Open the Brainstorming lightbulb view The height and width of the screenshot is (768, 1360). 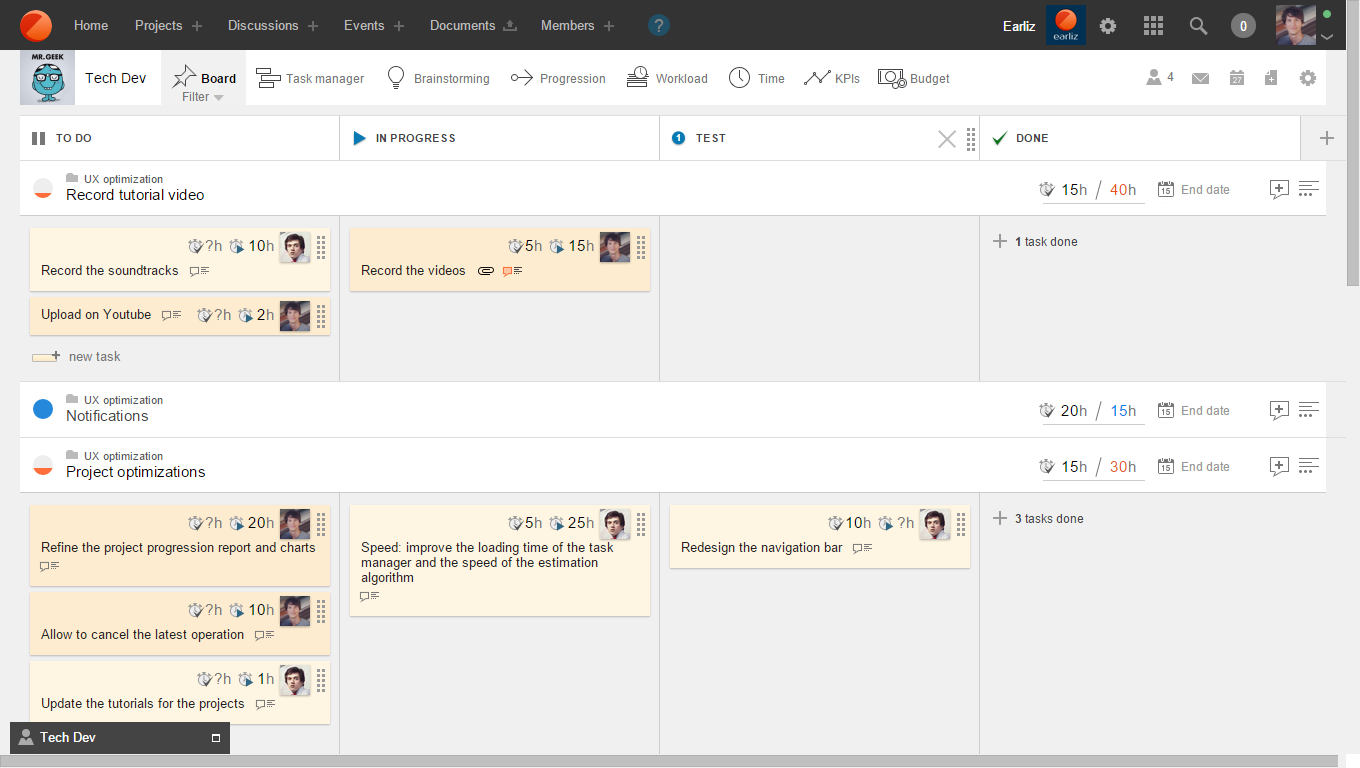coord(437,78)
